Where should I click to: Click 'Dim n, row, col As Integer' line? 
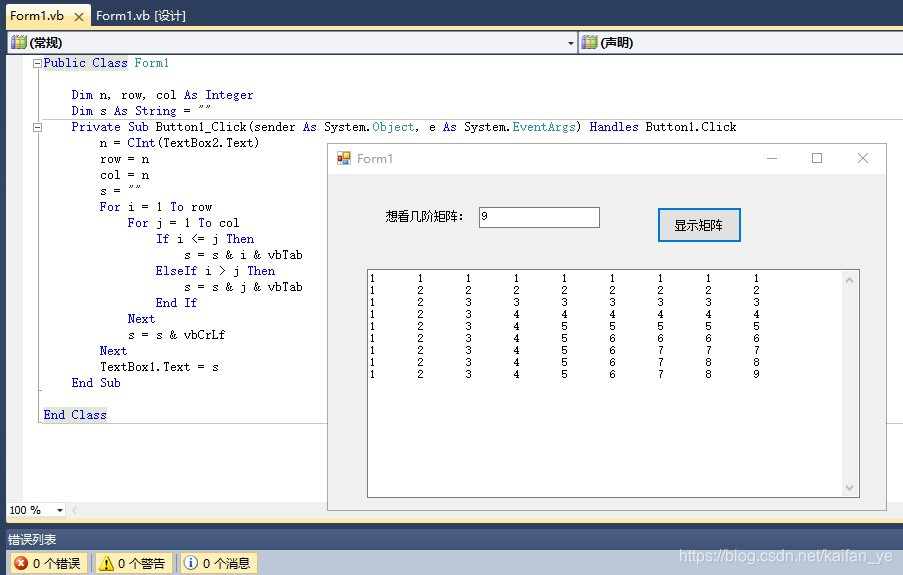coord(162,95)
